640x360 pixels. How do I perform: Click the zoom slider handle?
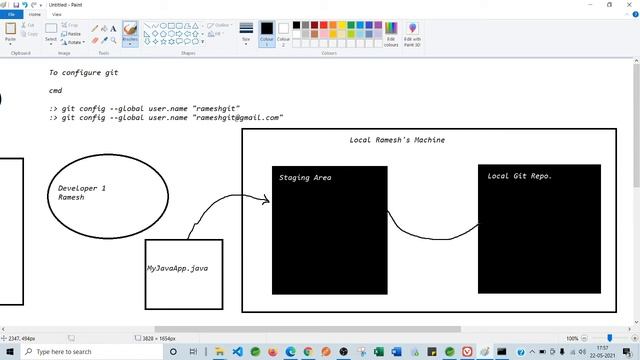pos(609,338)
